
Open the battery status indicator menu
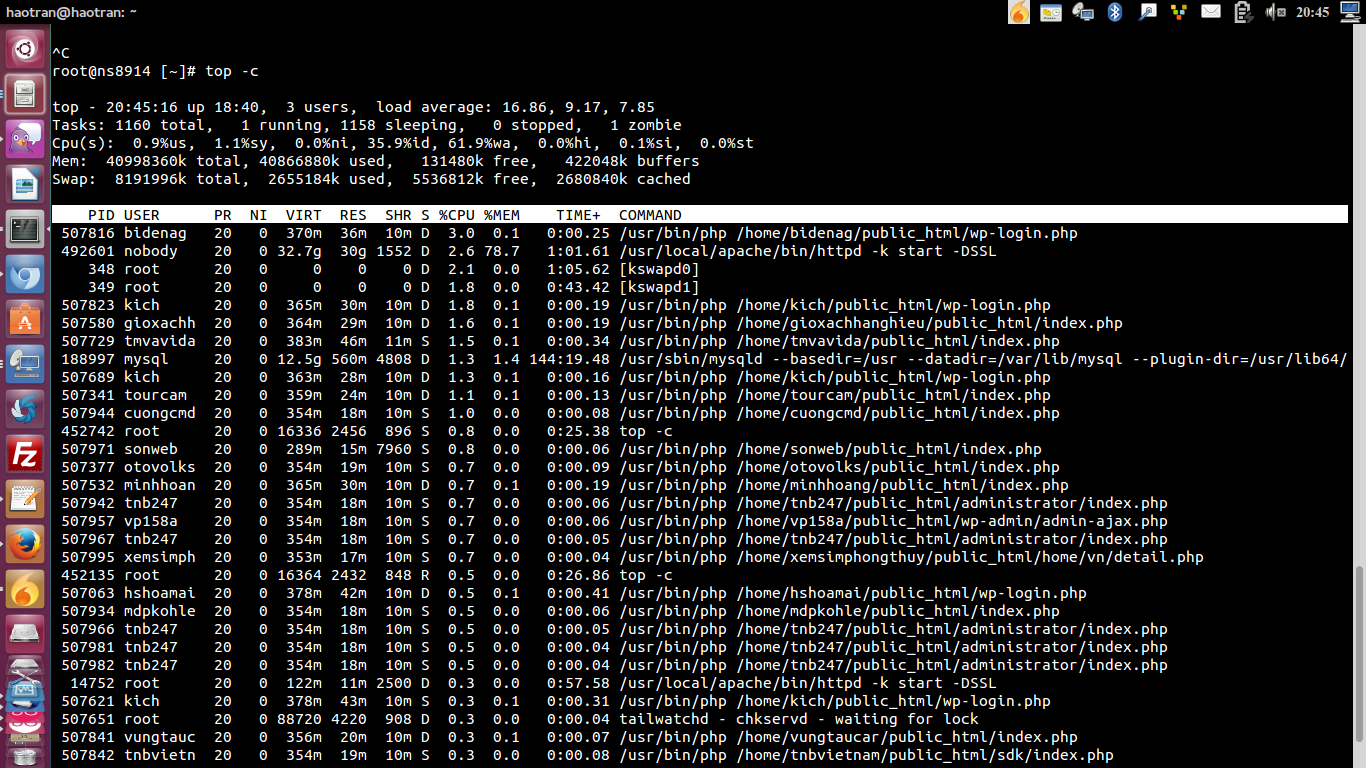[1243, 12]
